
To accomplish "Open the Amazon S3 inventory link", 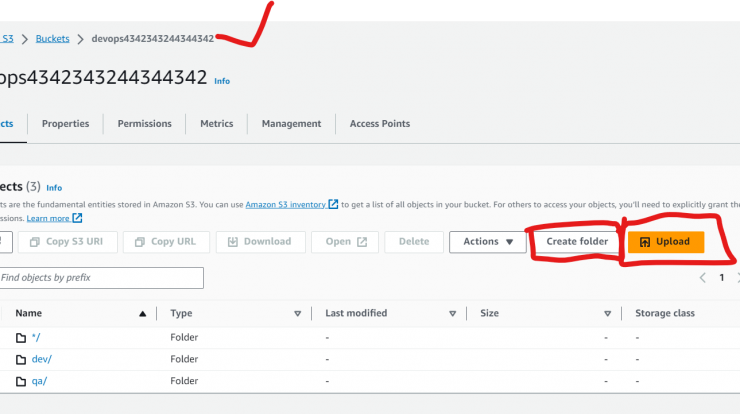I will pos(286,204).
